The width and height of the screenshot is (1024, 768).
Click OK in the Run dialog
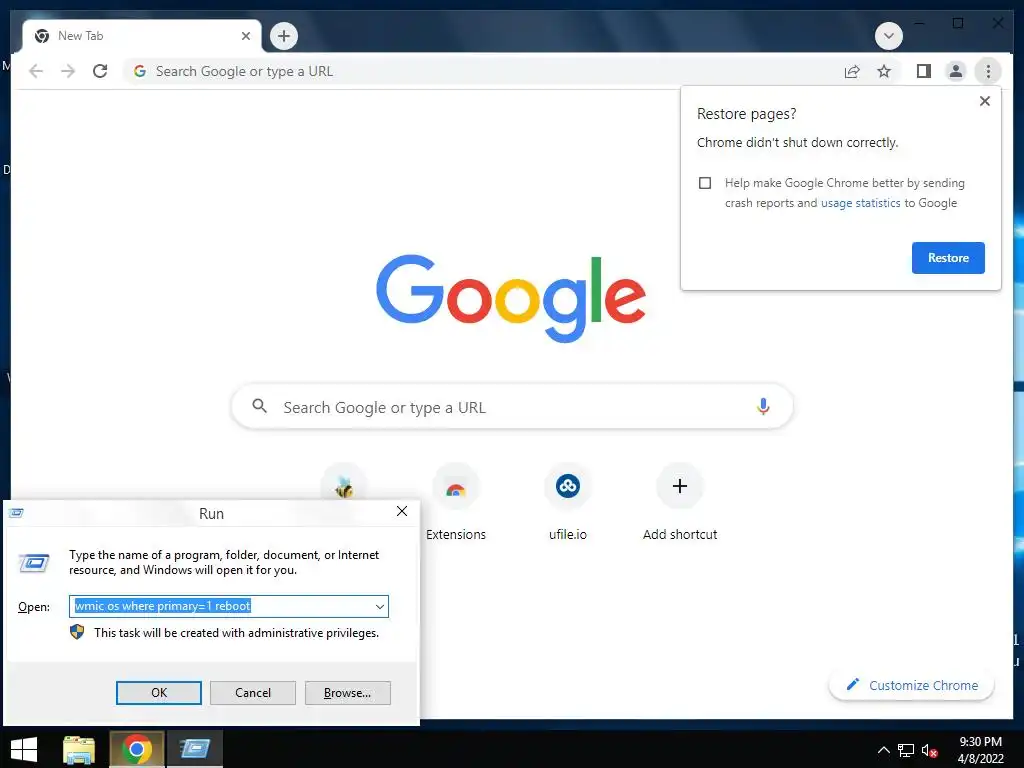[159, 693]
